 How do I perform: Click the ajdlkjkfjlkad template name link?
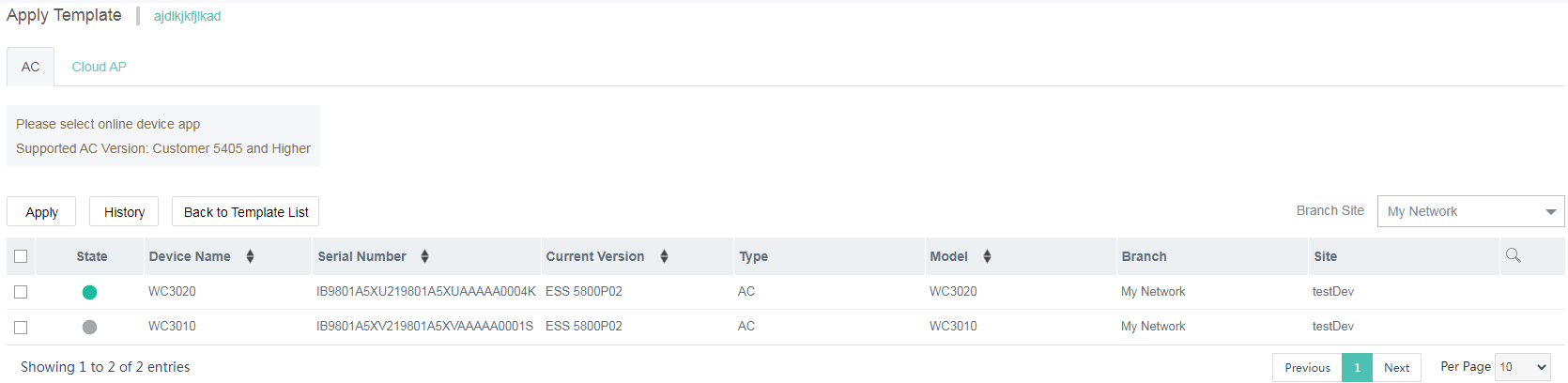tap(187, 16)
